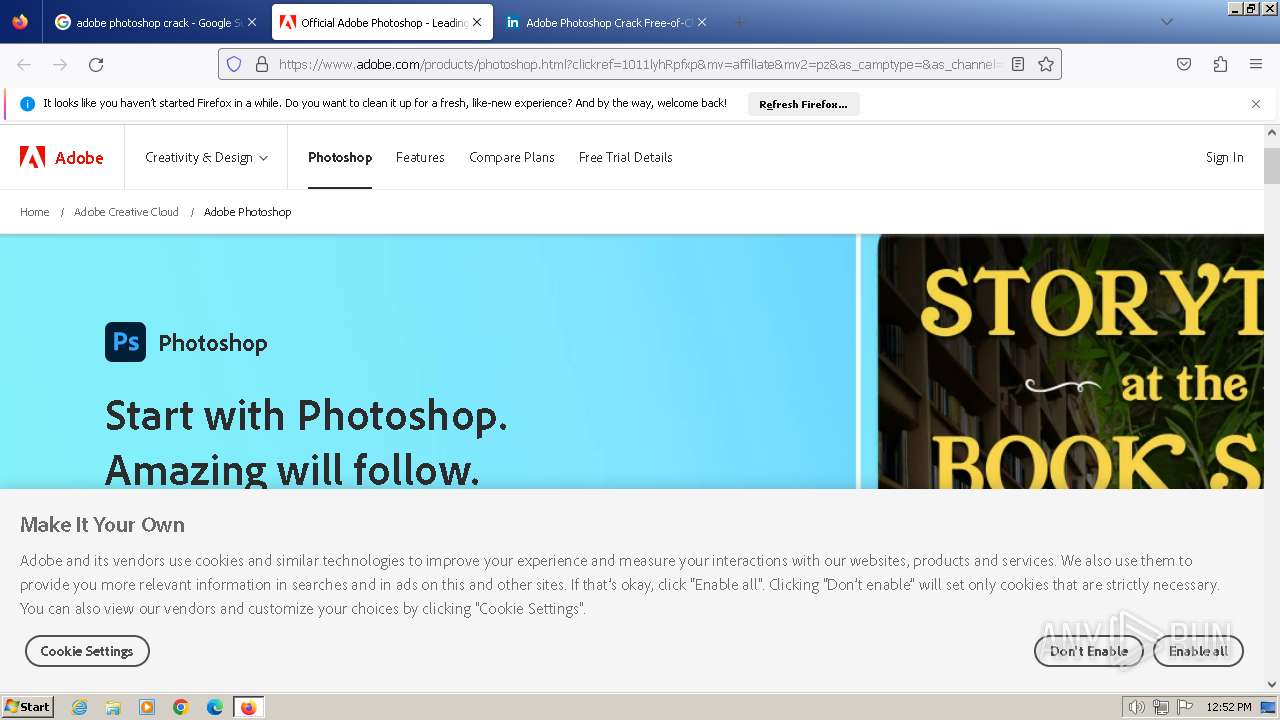This screenshot has height=720, width=1280.
Task: Select the Photoshop nav item
Action: [340, 157]
